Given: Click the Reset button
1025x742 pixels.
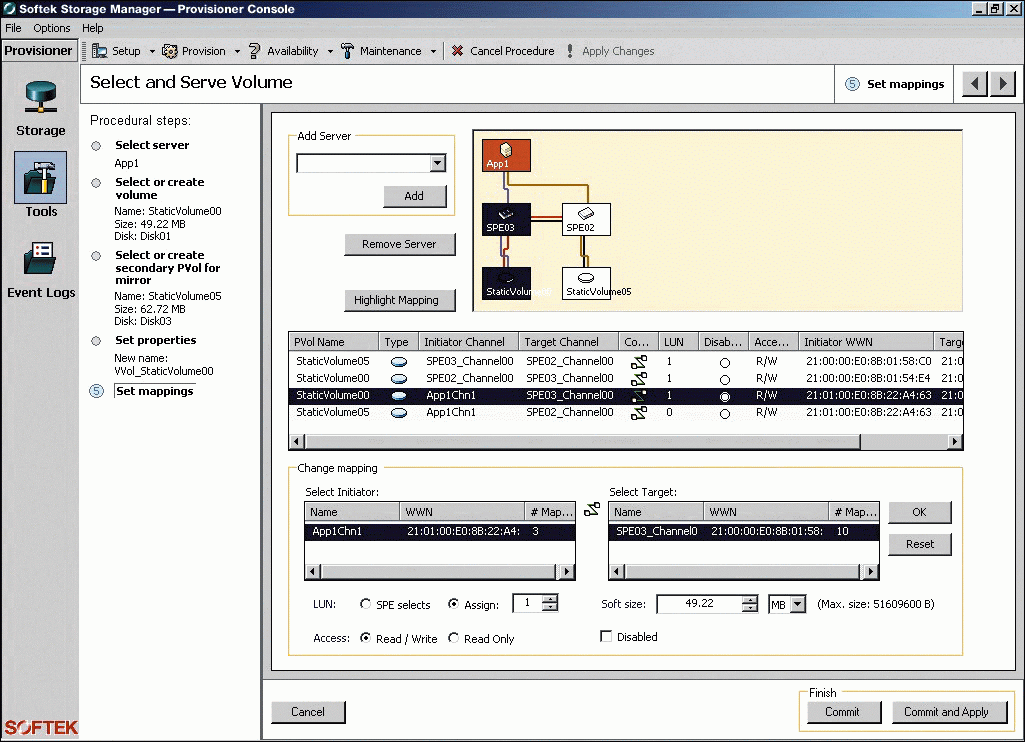Looking at the screenshot, I should [919, 544].
